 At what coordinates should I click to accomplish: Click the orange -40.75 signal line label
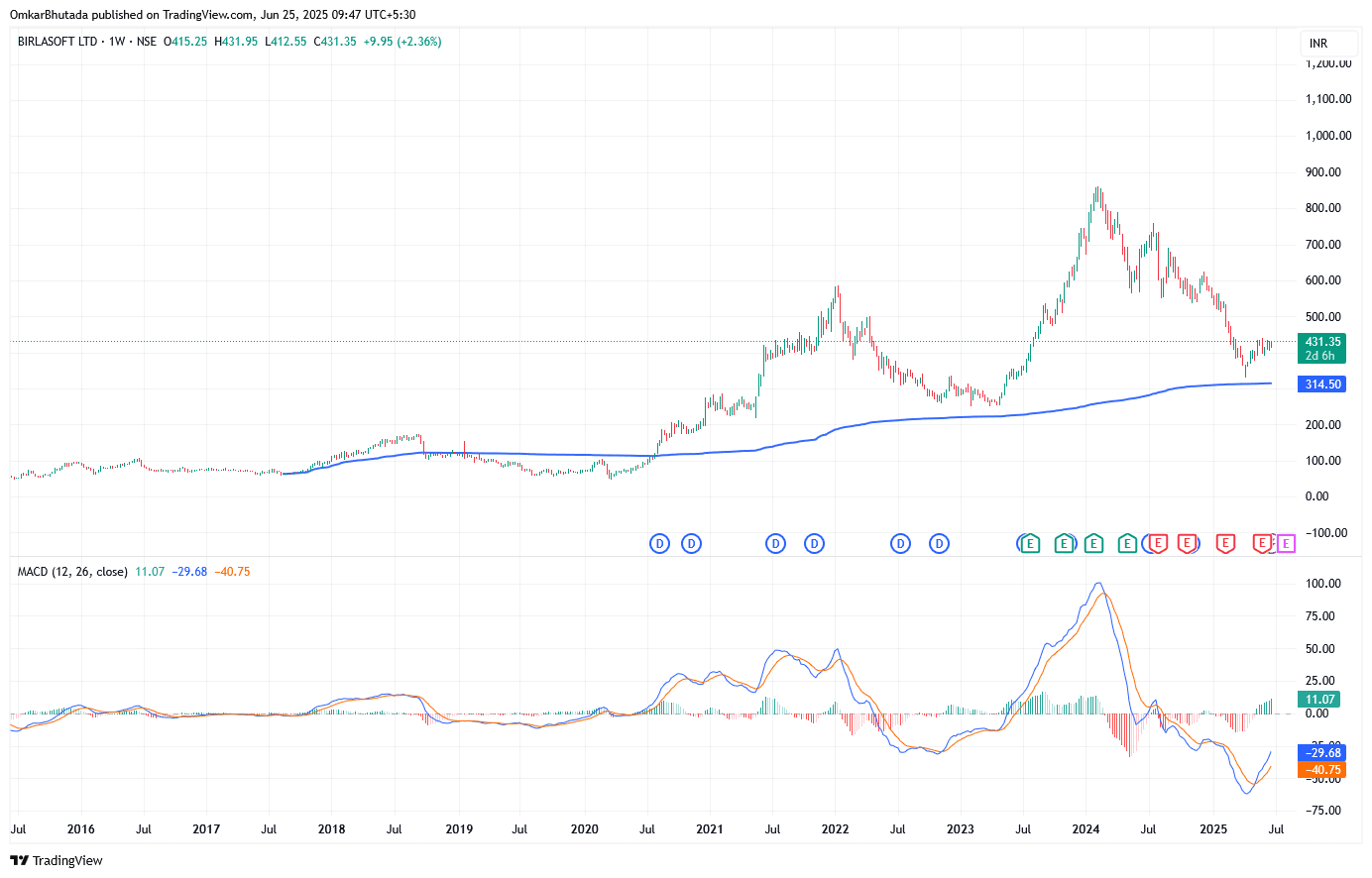point(1322,769)
